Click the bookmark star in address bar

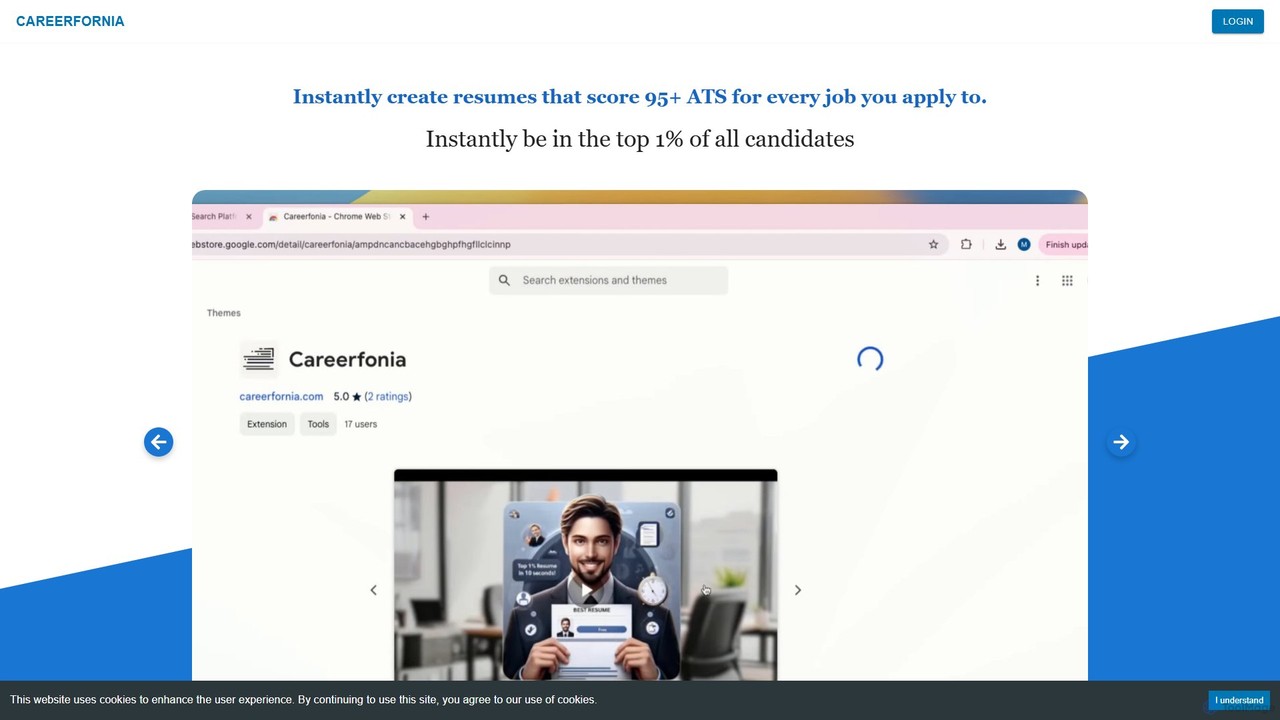coord(933,244)
